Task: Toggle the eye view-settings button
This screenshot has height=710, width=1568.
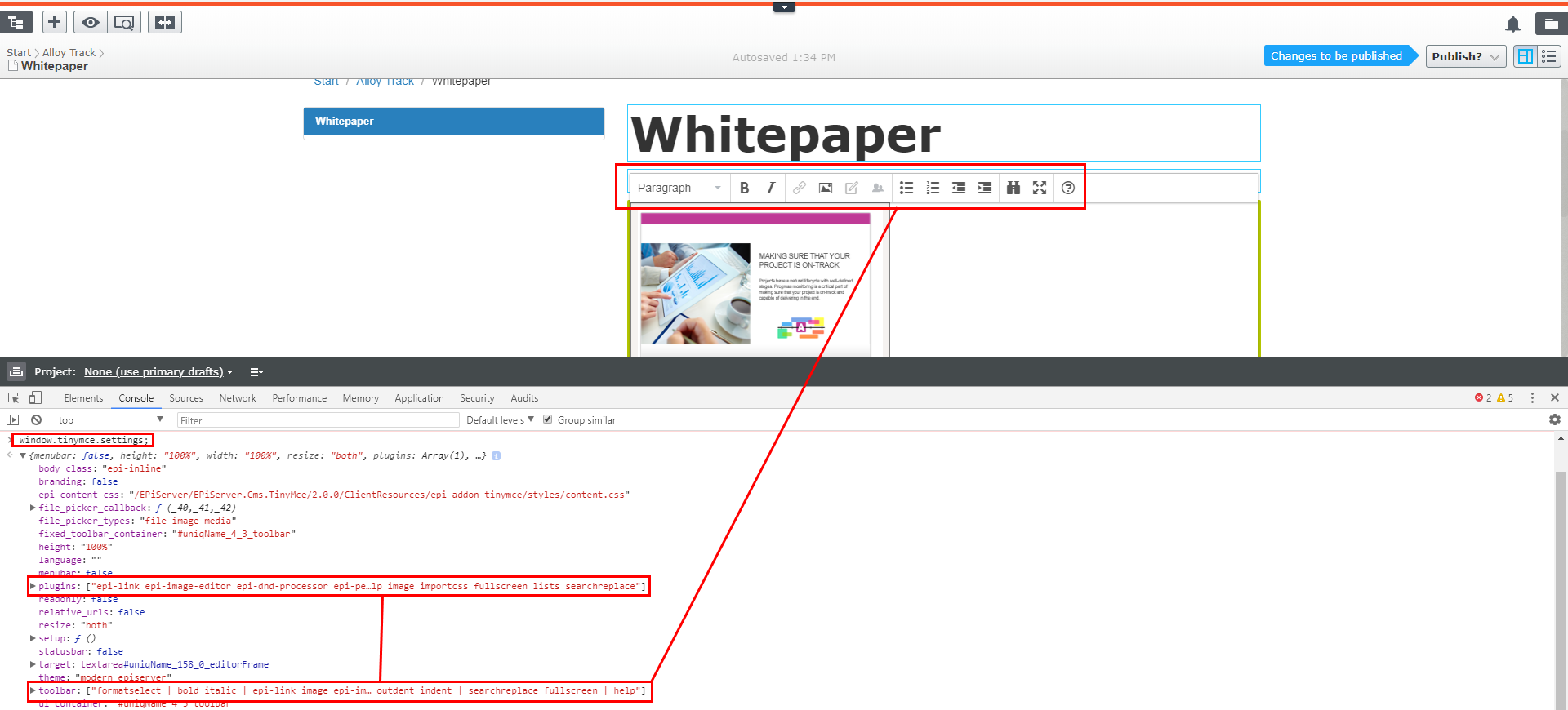Action: coord(90,22)
